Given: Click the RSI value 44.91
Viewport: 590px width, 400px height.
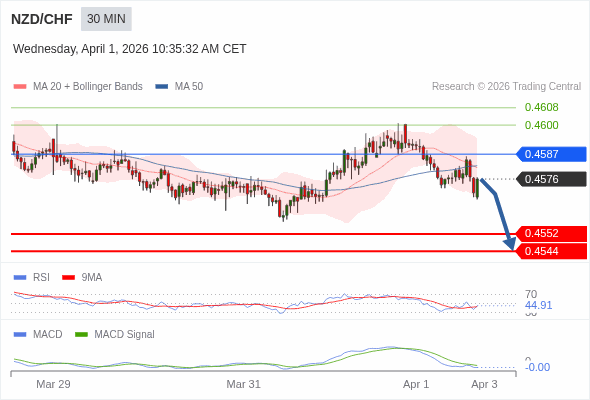Looking at the screenshot, I should tap(538, 305).
